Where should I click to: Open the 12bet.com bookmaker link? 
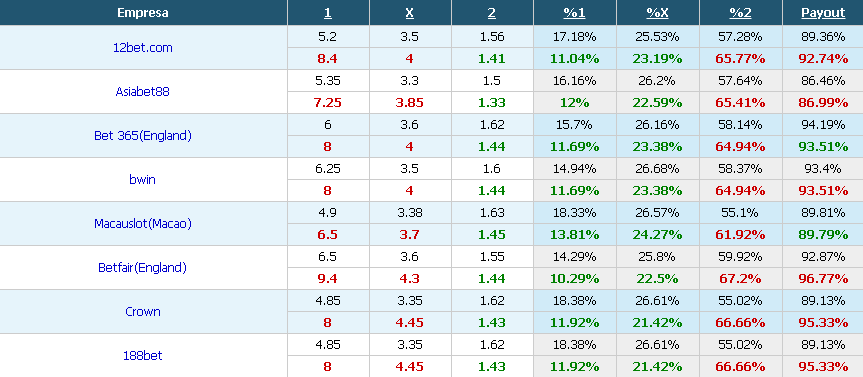click(143, 47)
